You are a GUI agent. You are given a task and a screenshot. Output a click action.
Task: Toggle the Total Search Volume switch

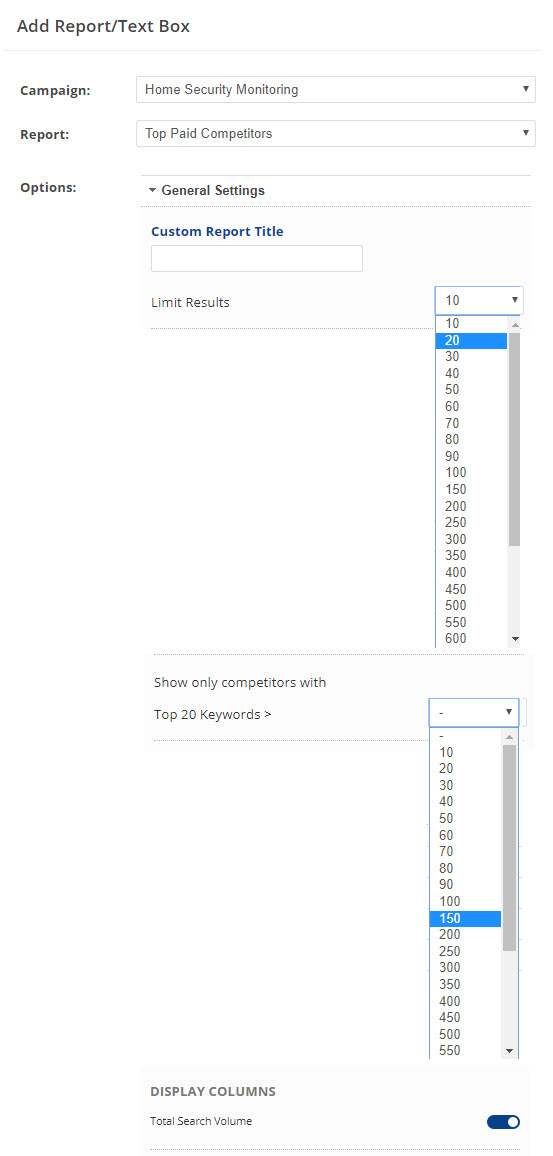click(x=504, y=1121)
